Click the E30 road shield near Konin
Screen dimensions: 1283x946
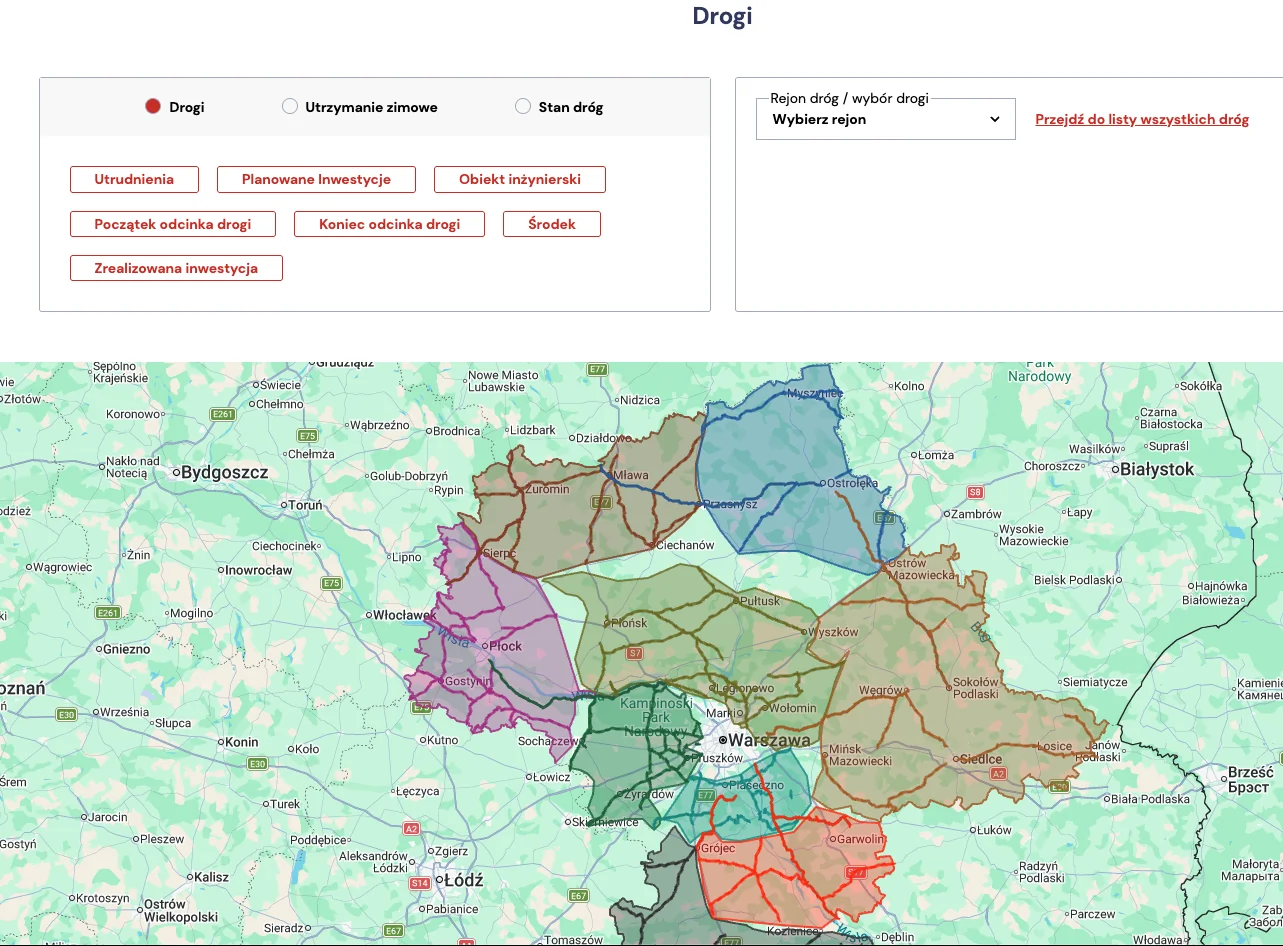[257, 764]
